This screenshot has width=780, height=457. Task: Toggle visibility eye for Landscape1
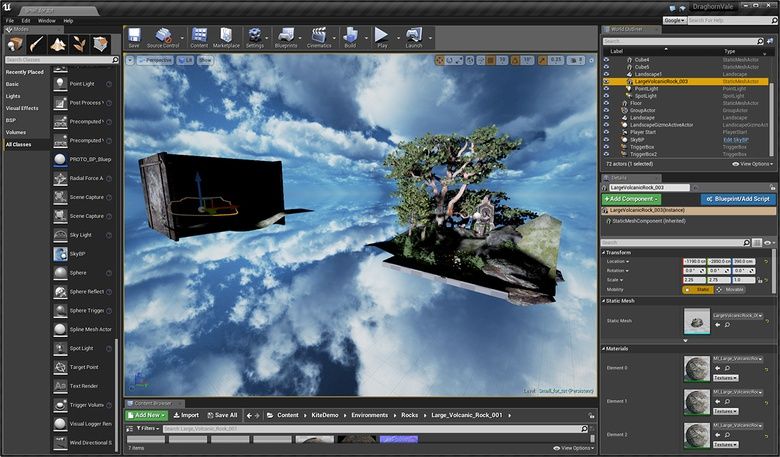606,74
